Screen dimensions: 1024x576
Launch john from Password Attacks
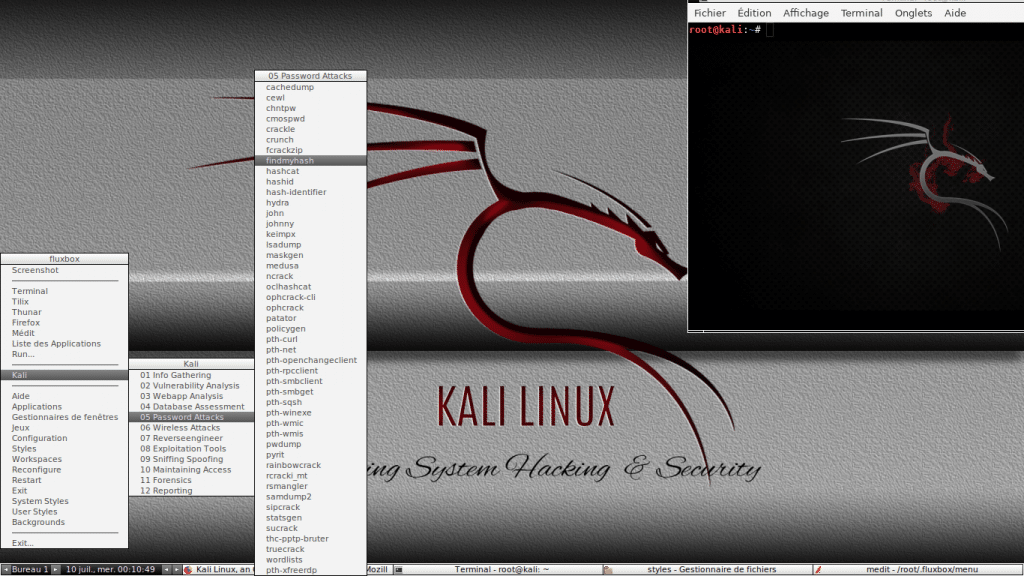(x=310, y=213)
